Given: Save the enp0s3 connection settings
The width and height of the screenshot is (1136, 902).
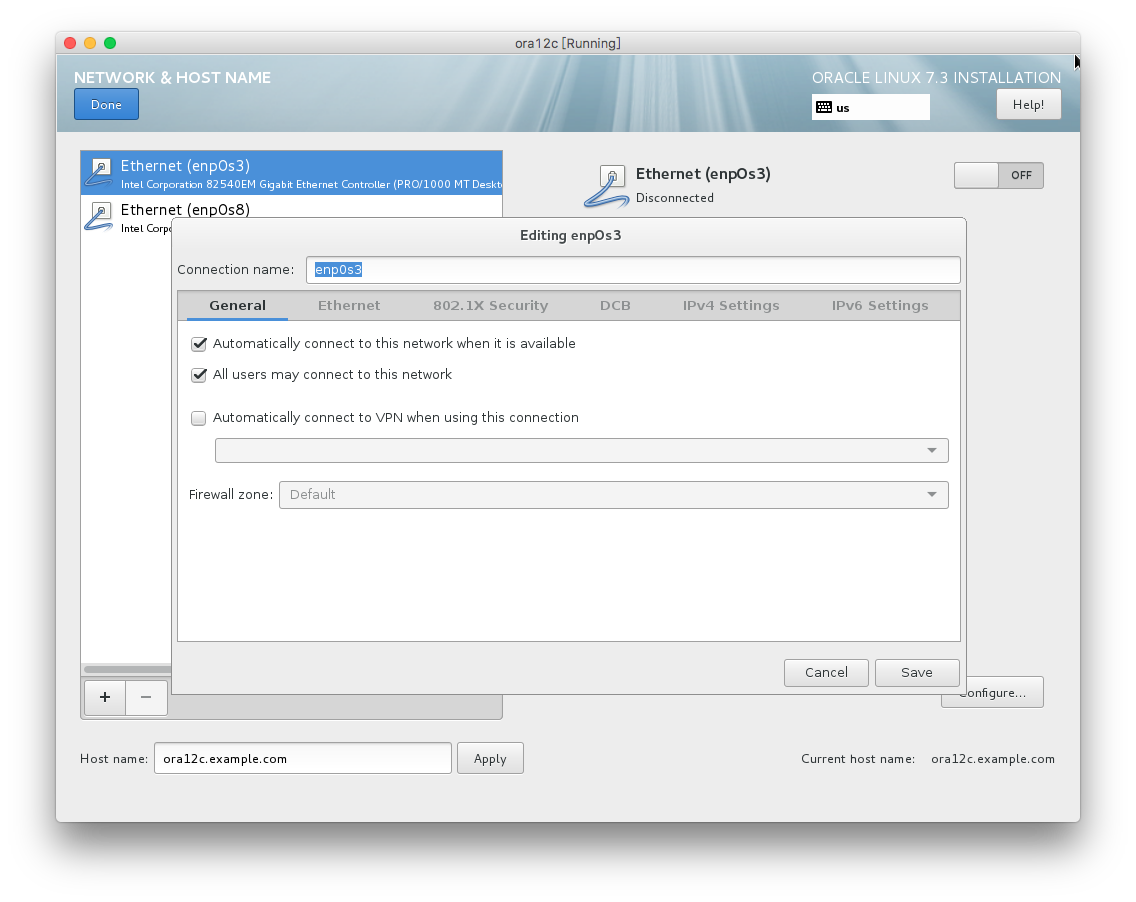Looking at the screenshot, I should coord(916,672).
